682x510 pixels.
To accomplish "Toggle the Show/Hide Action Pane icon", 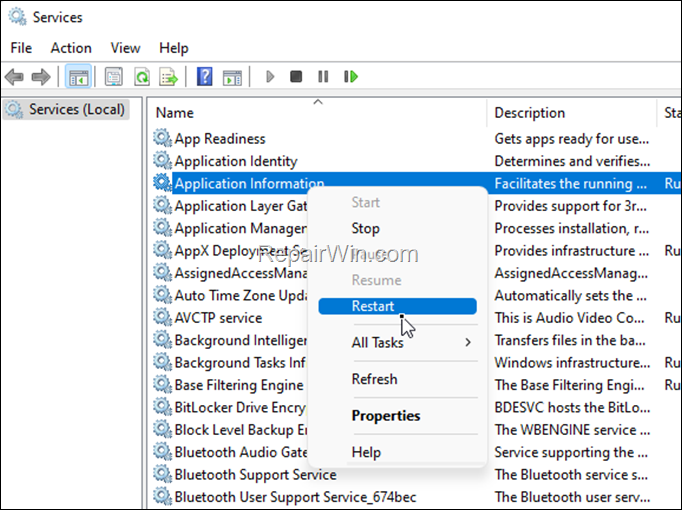I will [x=232, y=77].
